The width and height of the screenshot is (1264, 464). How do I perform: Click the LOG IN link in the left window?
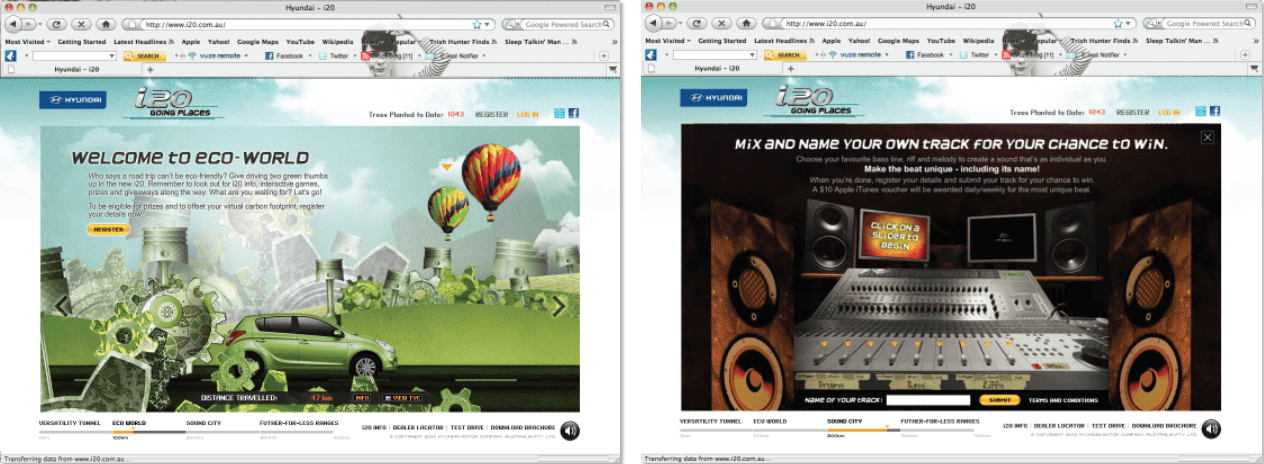click(527, 114)
